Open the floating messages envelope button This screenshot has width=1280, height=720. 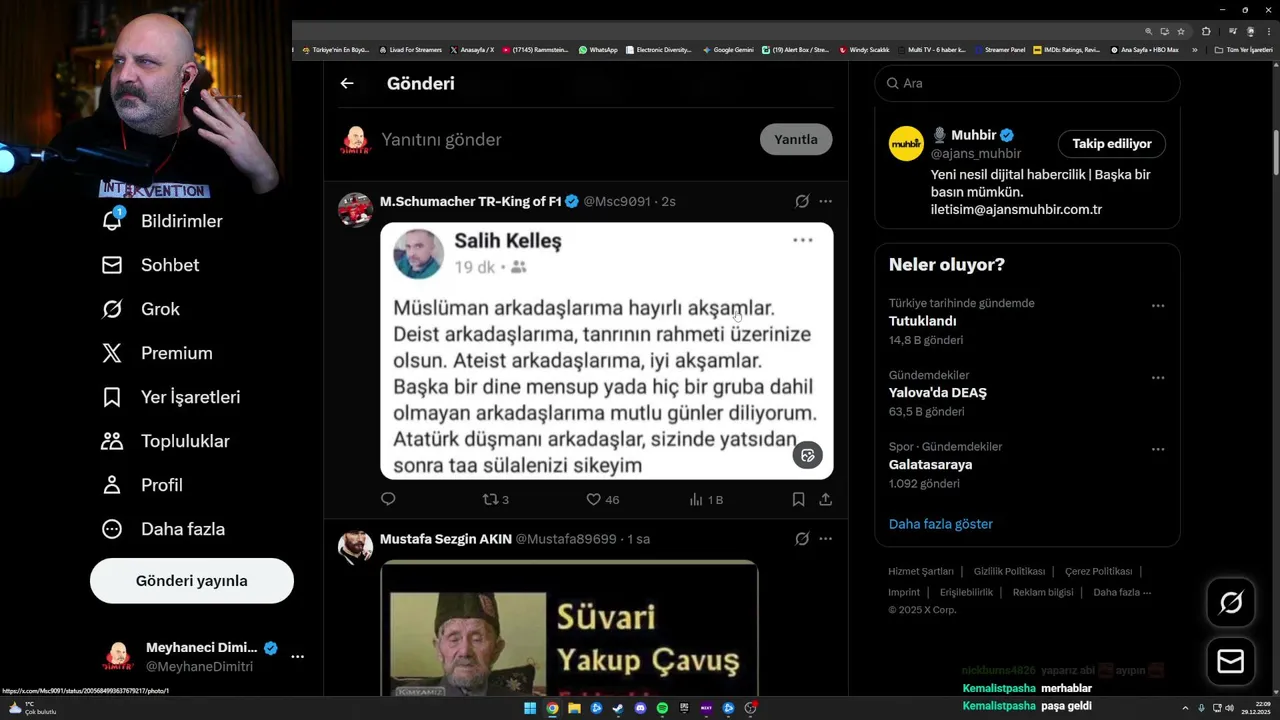coord(1231,662)
